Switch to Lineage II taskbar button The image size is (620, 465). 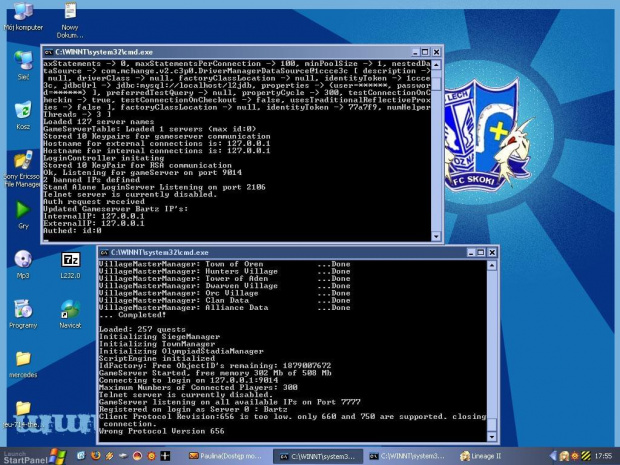pyautogui.click(x=481, y=456)
